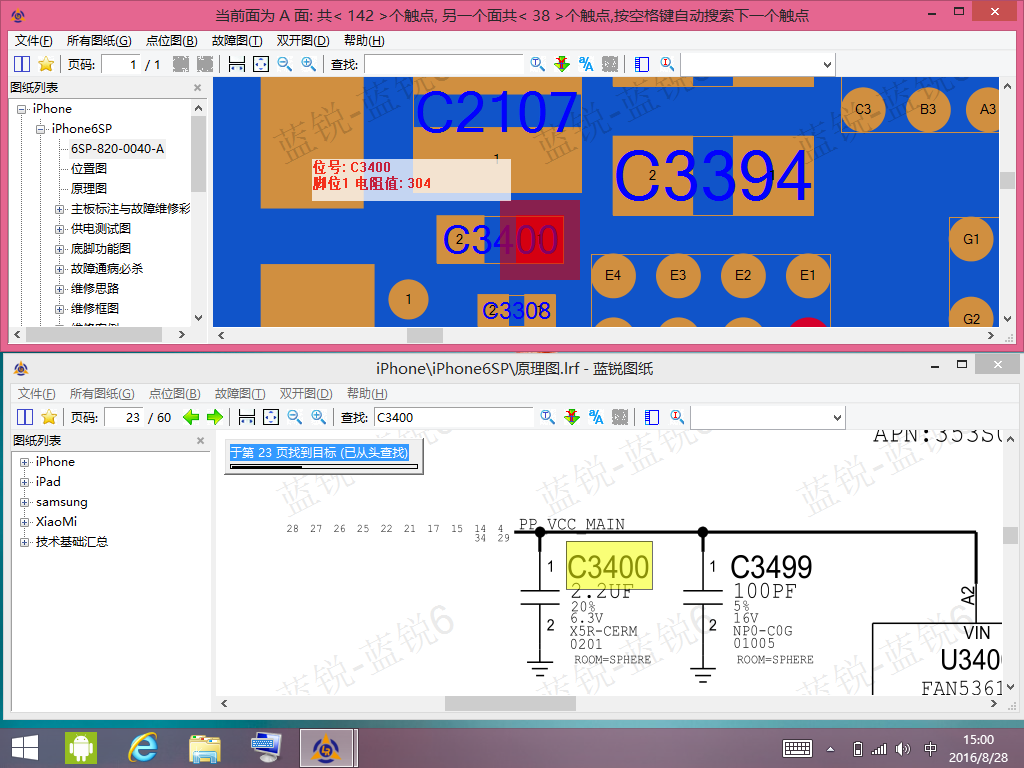Screen dimensions: 1024x768
Task: Expand 主板标注与故障维修彩 tree node
Action: (x=59, y=209)
